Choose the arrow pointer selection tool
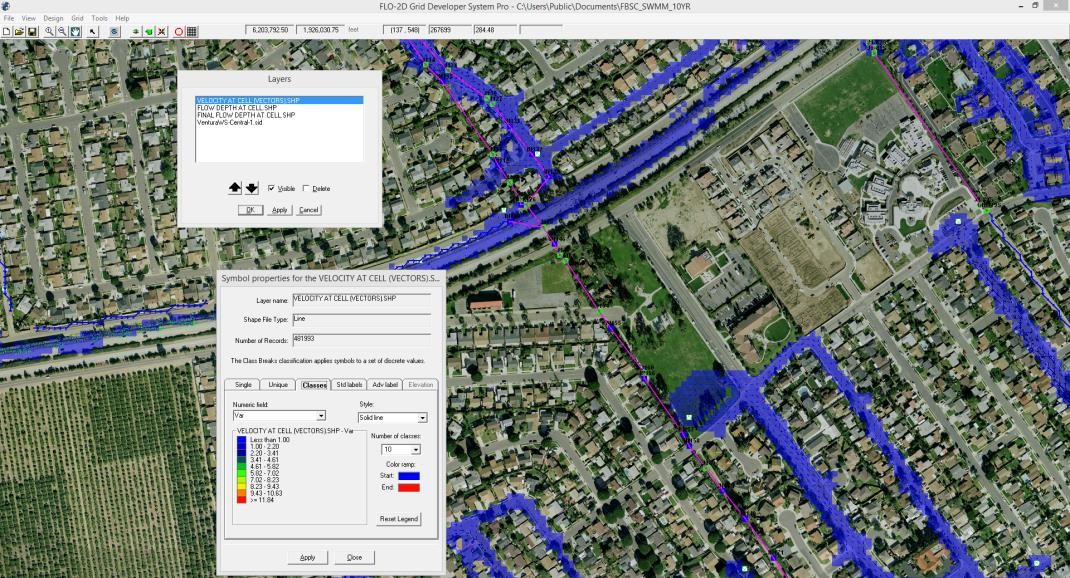Image resolution: width=1070 pixels, height=578 pixels. coord(93,31)
